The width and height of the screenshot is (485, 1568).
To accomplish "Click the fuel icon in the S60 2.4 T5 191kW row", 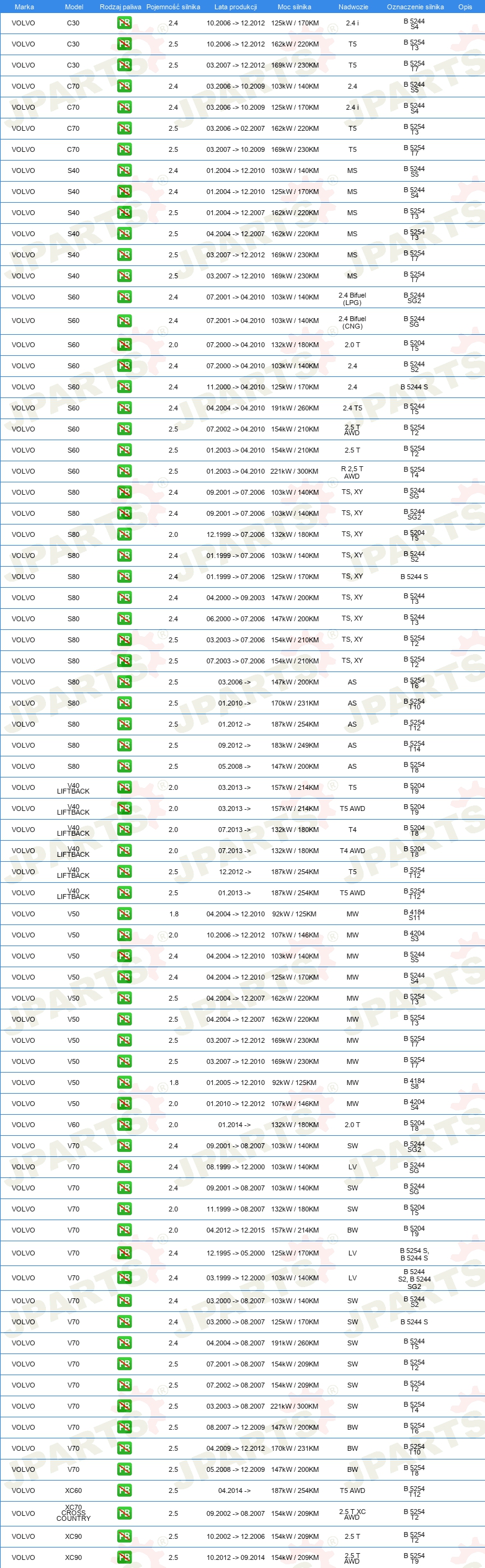I will (x=124, y=408).
